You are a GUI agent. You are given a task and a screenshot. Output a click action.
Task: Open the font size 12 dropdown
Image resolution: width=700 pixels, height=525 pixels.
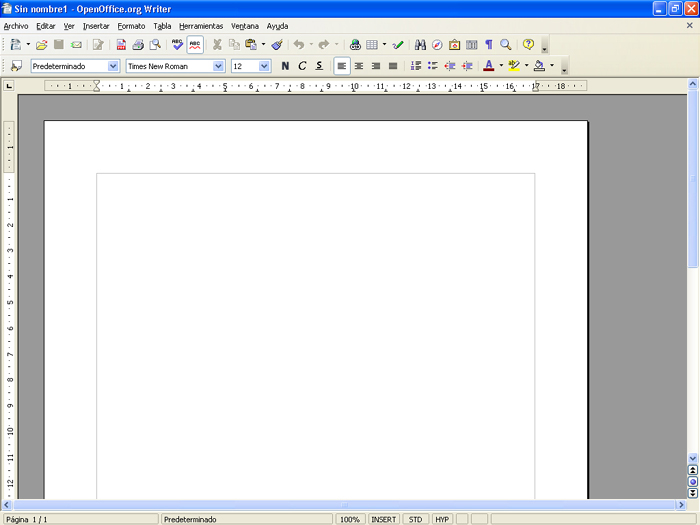pyautogui.click(x=264, y=66)
